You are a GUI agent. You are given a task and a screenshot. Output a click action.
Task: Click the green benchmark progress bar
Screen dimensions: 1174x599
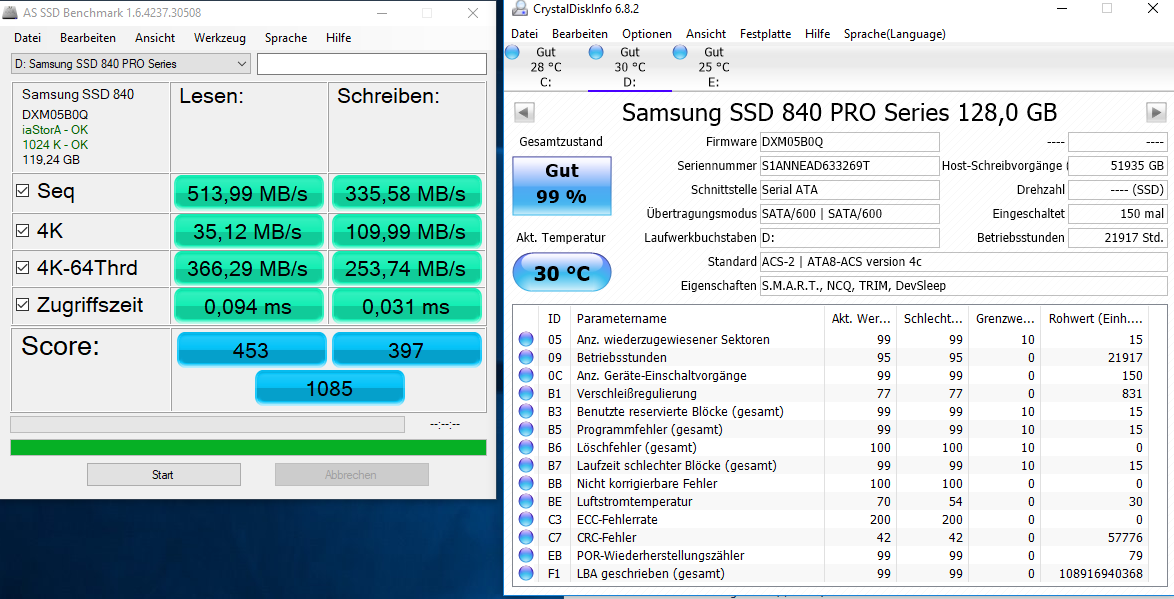(248, 448)
